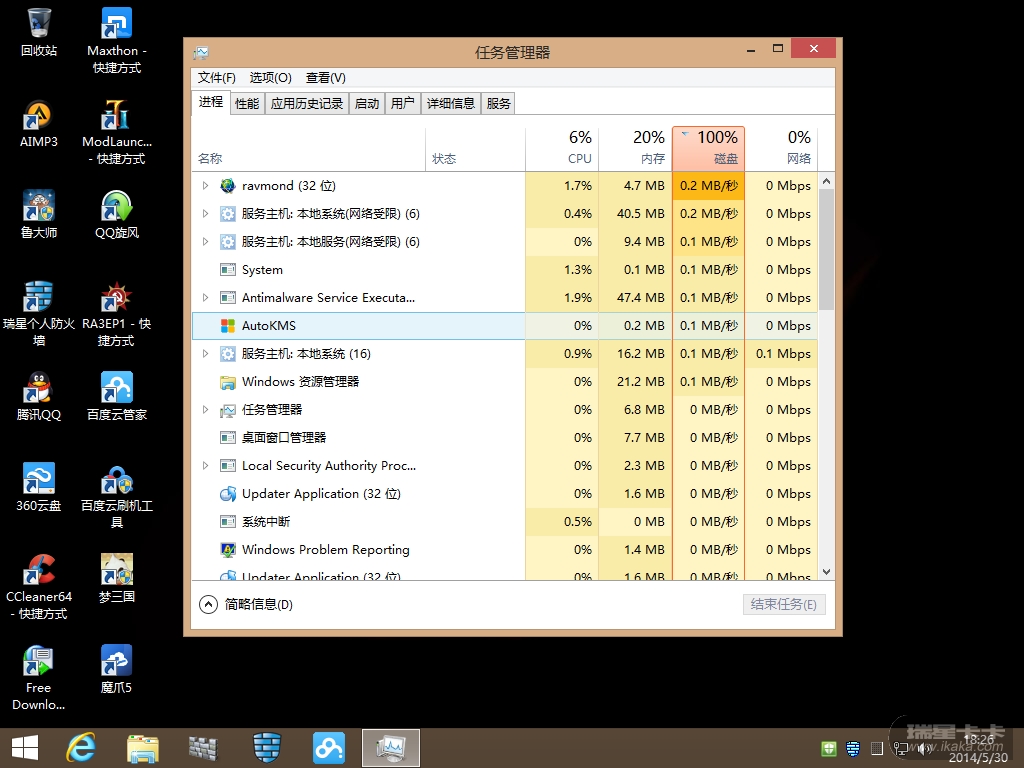Open CCleaner64 shortcut icon
1024x768 pixels.
click(x=39, y=586)
